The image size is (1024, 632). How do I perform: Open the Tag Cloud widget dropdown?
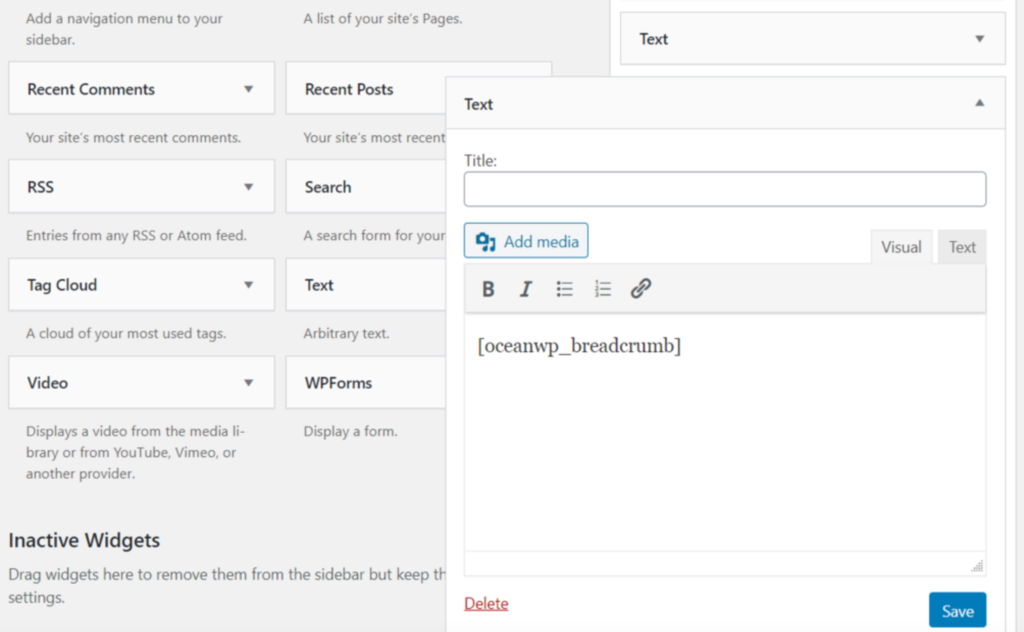click(x=248, y=285)
